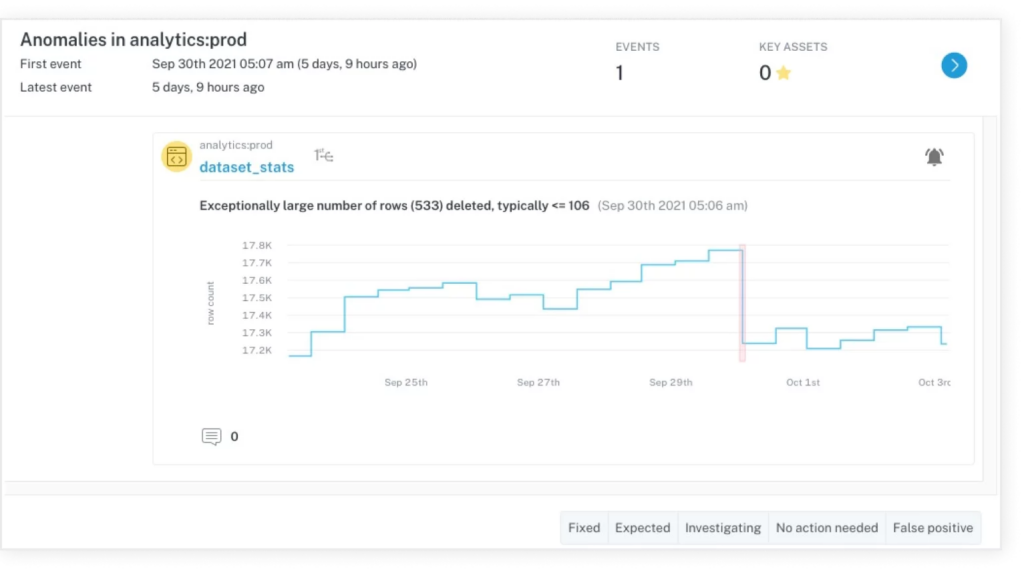1024x573 pixels.
Task: Click the '(Sep 30th 2021 05:06 am)' timestamp
Action: (673, 206)
